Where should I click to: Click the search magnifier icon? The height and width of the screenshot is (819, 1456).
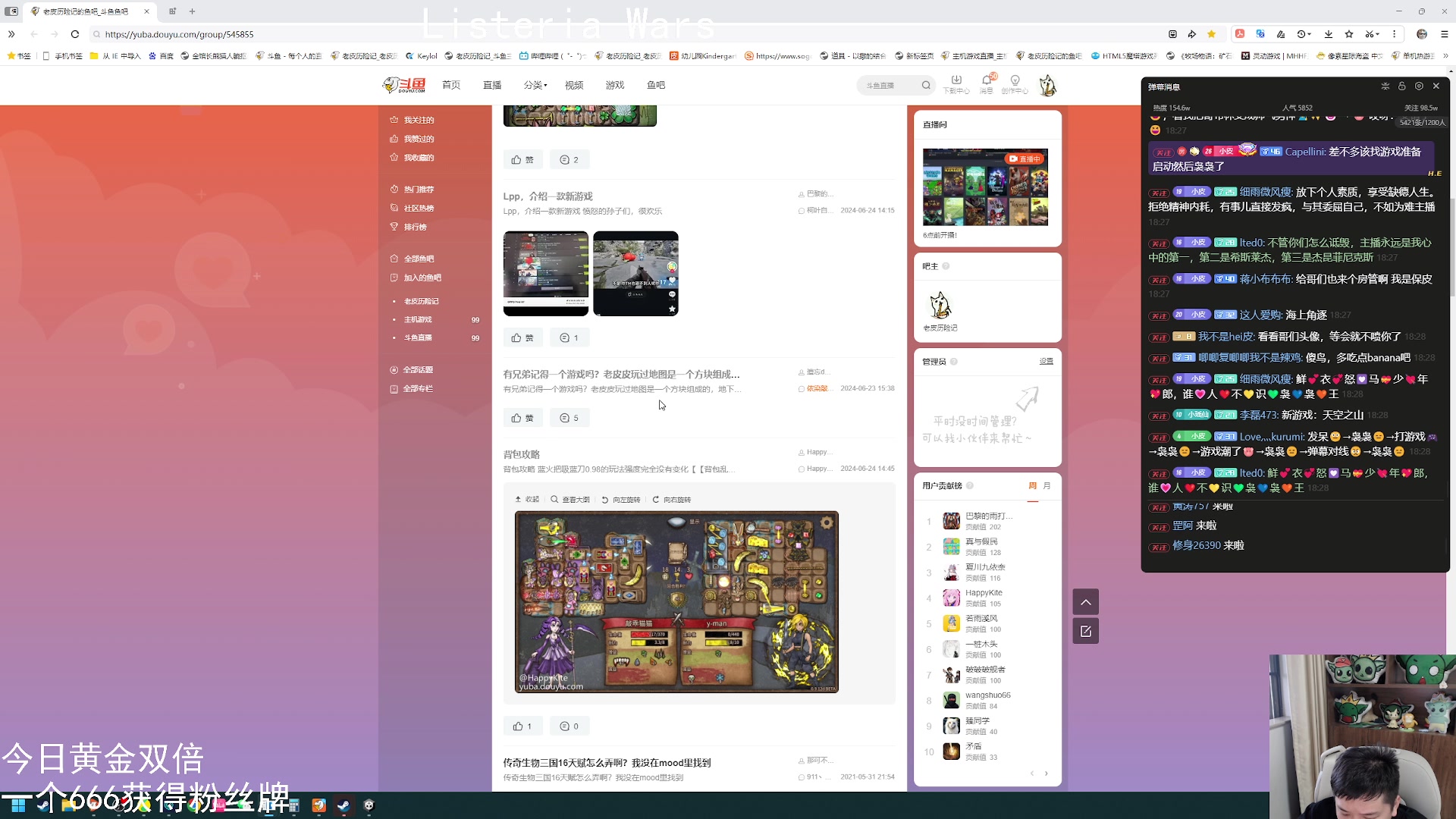coord(926,86)
